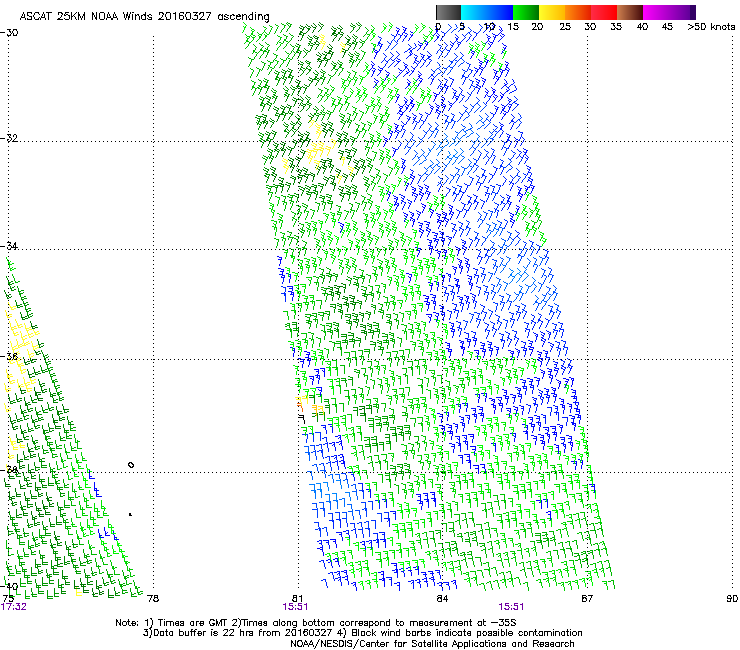The width and height of the screenshot is (740, 650).
Task: Click the -38 latitude axis label
Action: click(x=9, y=470)
